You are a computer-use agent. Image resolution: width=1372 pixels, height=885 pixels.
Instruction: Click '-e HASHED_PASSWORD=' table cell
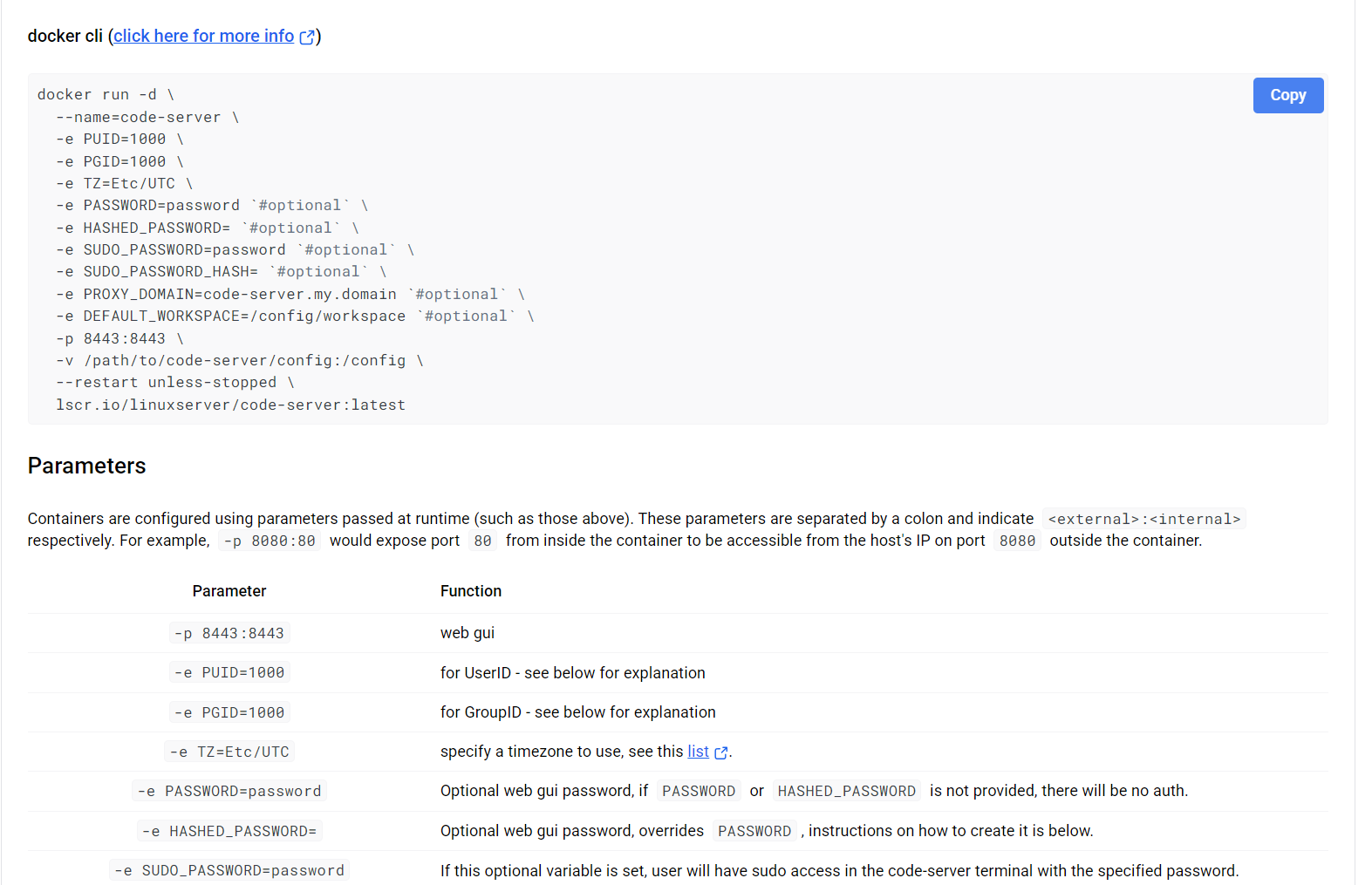point(229,831)
